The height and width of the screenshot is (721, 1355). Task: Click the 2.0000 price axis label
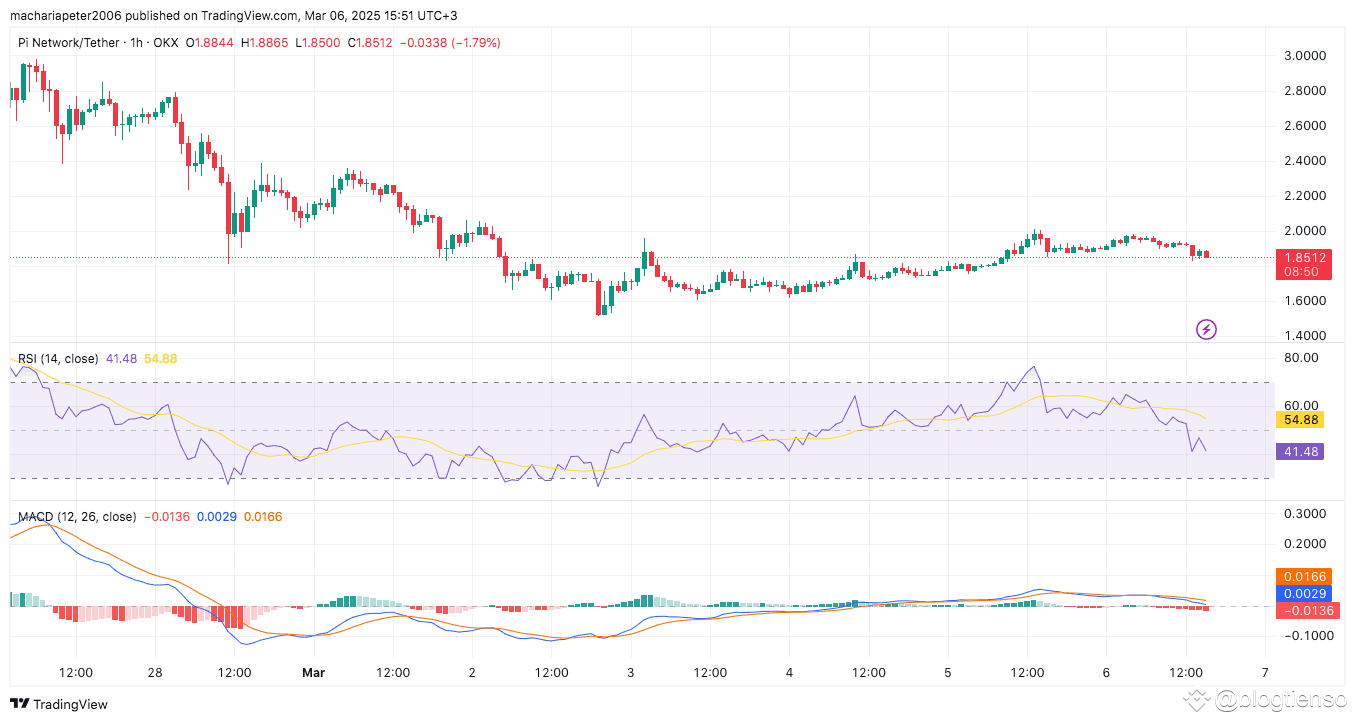(x=1307, y=230)
